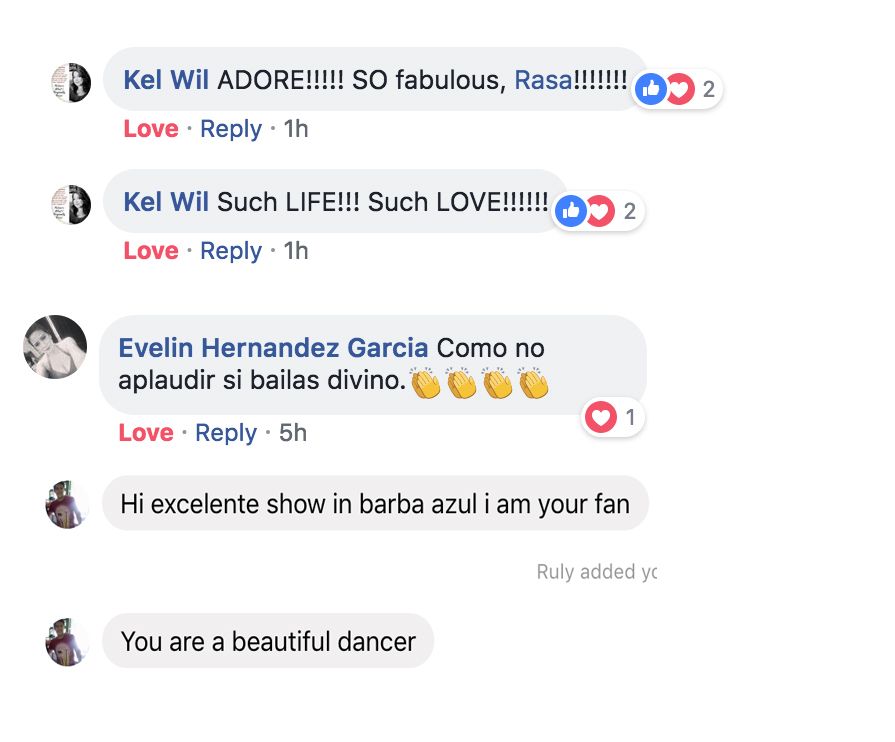The width and height of the screenshot is (895, 742).
Task: Toggle Love on the ADORE comment
Action: pyautogui.click(x=151, y=129)
